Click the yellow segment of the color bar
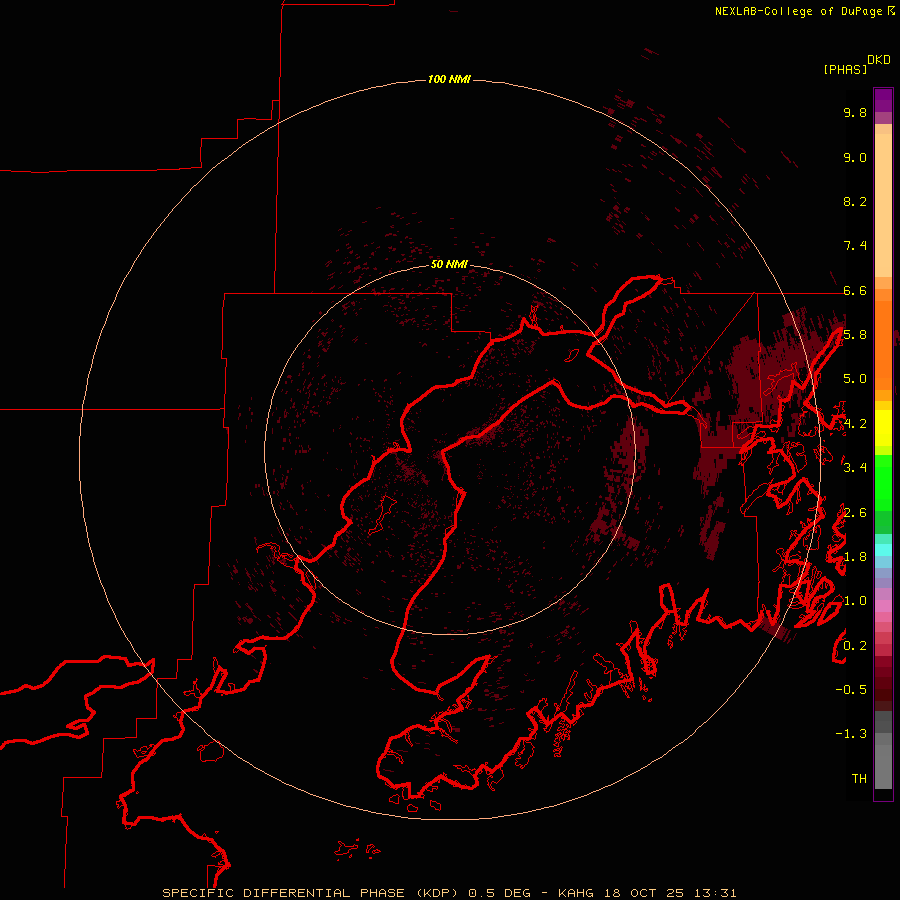Screen dimensions: 900x900 [x=883, y=428]
